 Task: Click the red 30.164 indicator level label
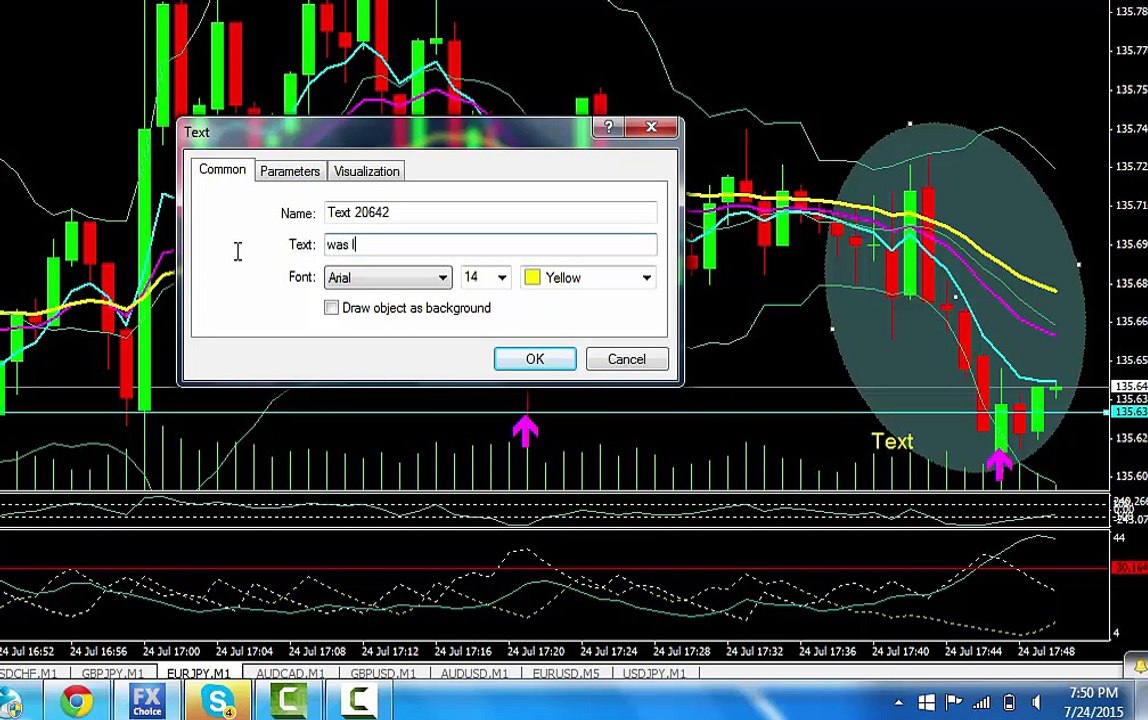(x=1130, y=568)
